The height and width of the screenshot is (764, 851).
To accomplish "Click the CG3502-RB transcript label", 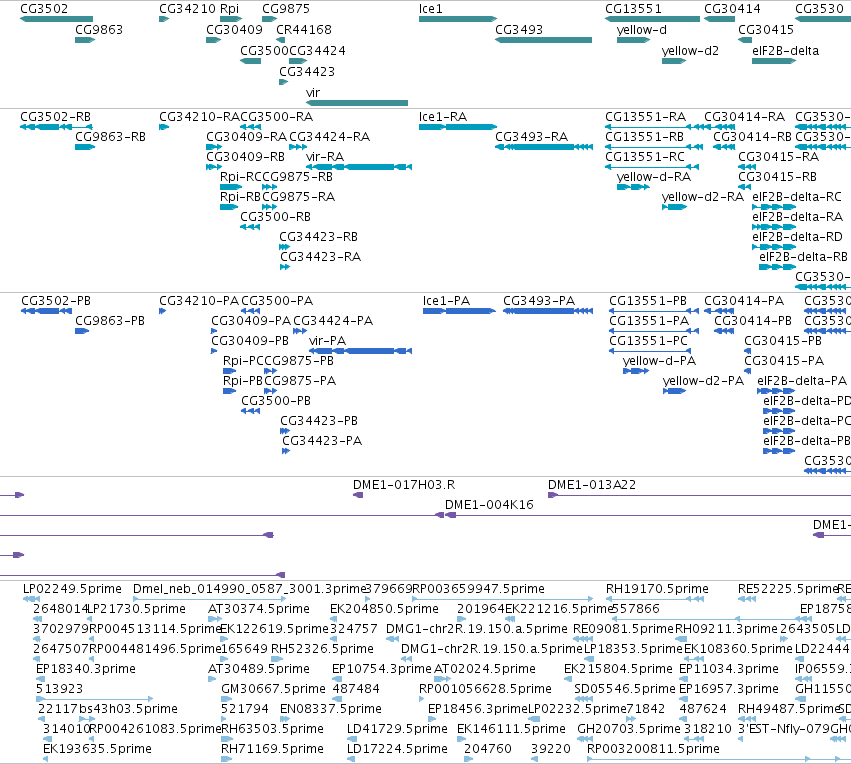I will pyautogui.click(x=55, y=117).
